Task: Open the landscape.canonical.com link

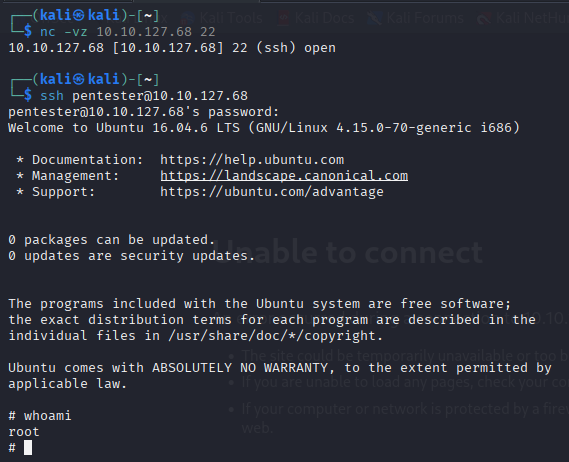Action: pos(284,176)
